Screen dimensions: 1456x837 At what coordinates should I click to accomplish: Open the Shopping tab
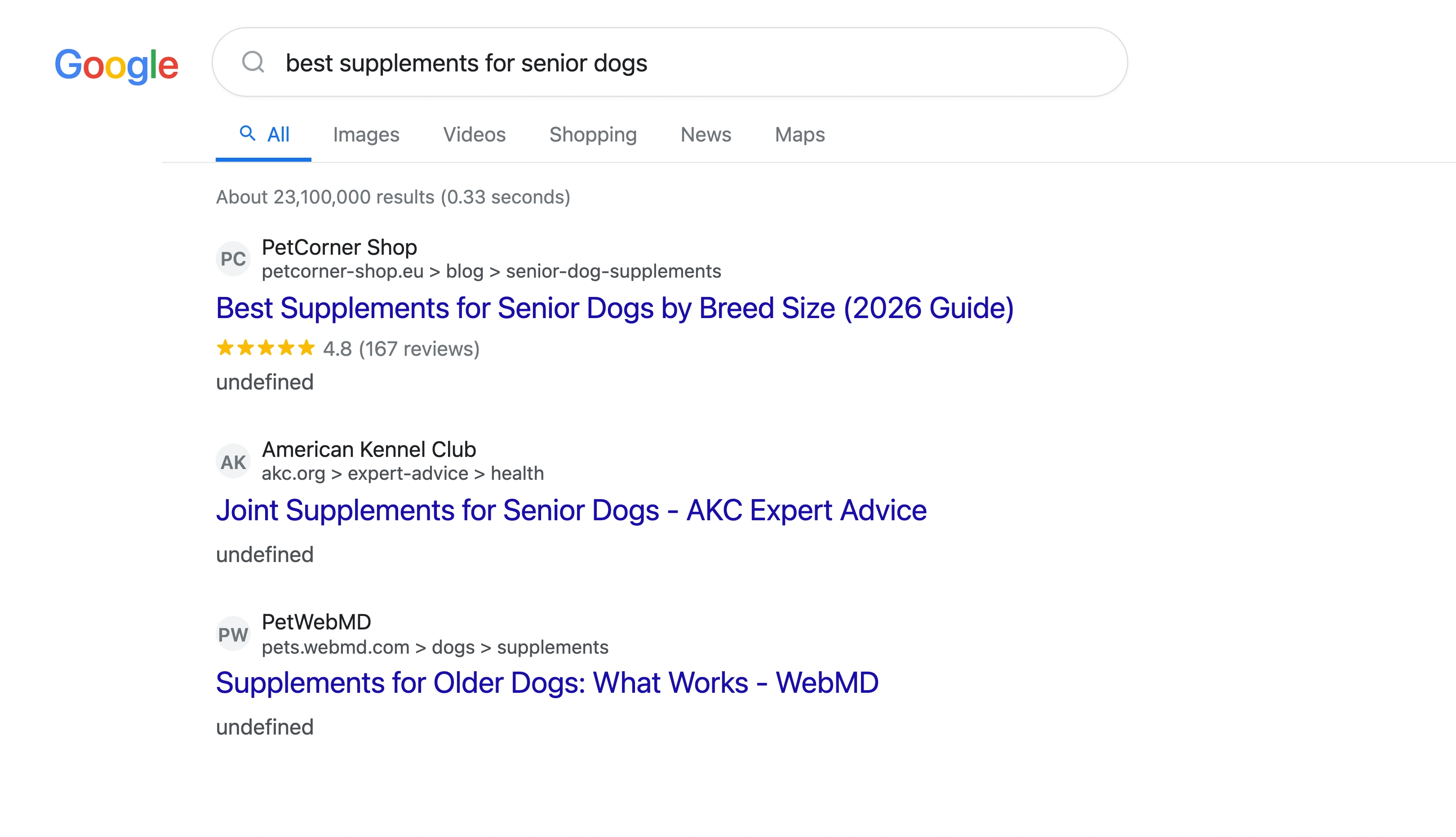click(593, 134)
